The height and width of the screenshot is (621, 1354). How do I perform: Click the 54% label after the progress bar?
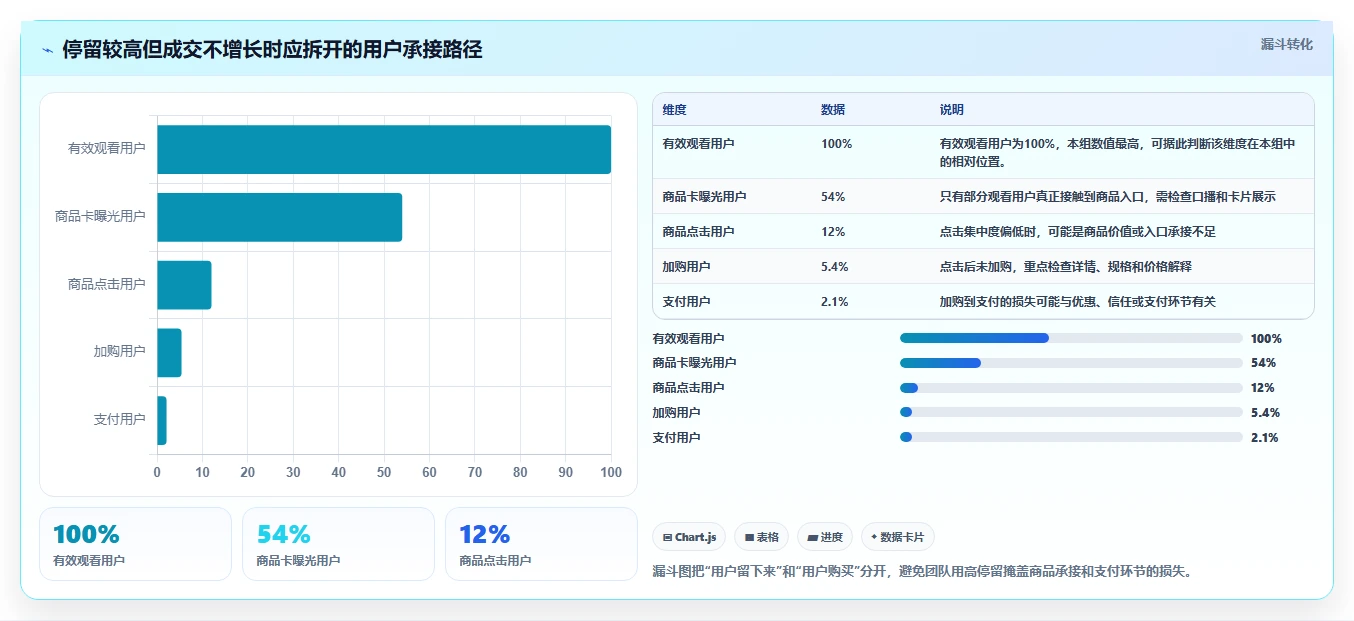pyautogui.click(x=1263, y=363)
